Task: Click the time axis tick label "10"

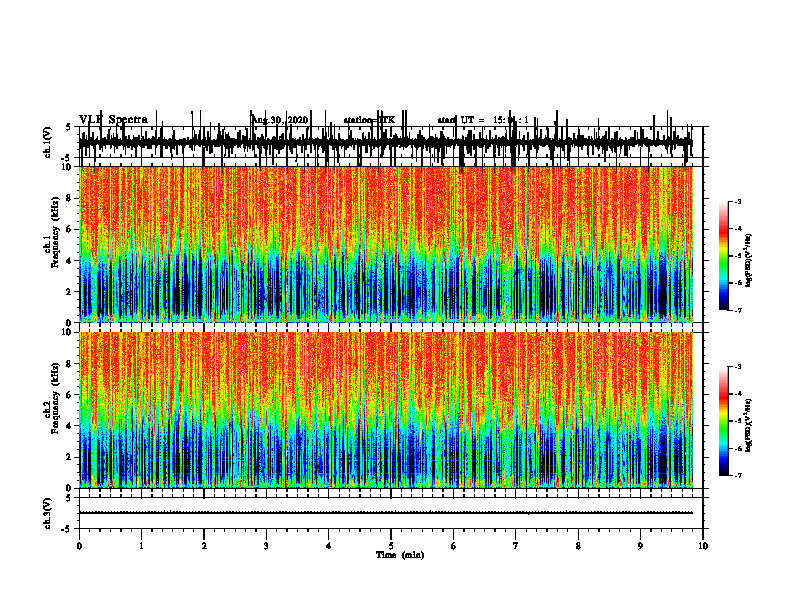Action: click(703, 546)
